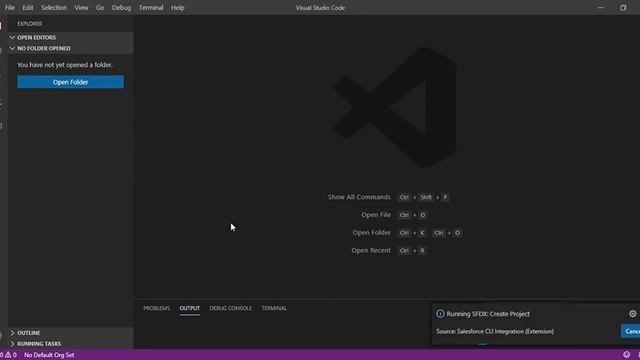
Task: Click 'No Default Org Set' in status bar
Action: pos(49,355)
